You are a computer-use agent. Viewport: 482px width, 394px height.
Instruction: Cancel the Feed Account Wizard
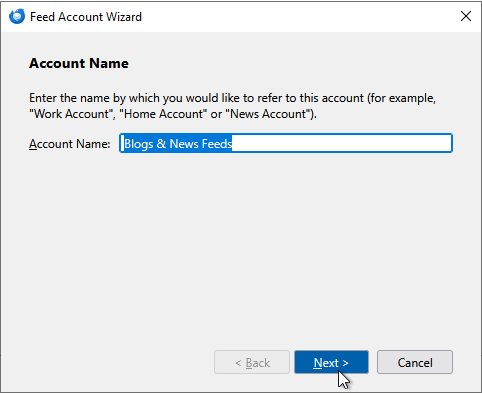click(x=415, y=362)
